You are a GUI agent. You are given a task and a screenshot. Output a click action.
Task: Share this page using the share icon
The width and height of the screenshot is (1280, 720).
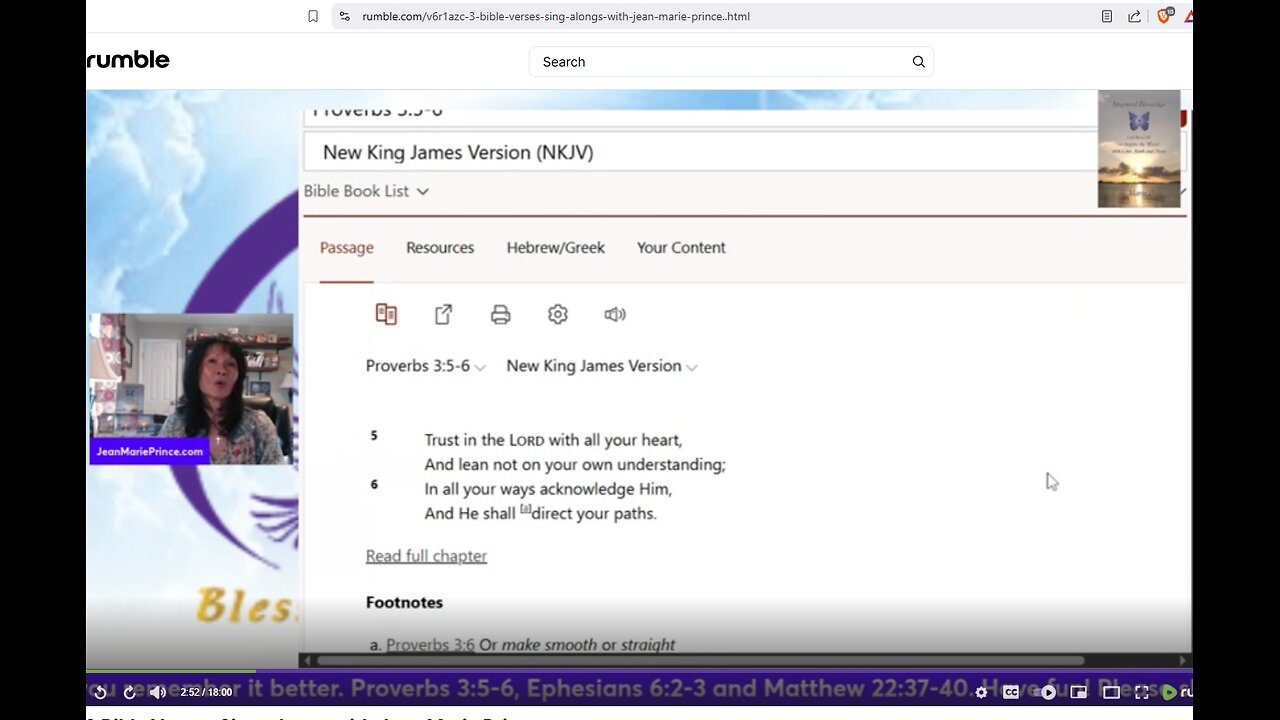tap(1135, 16)
